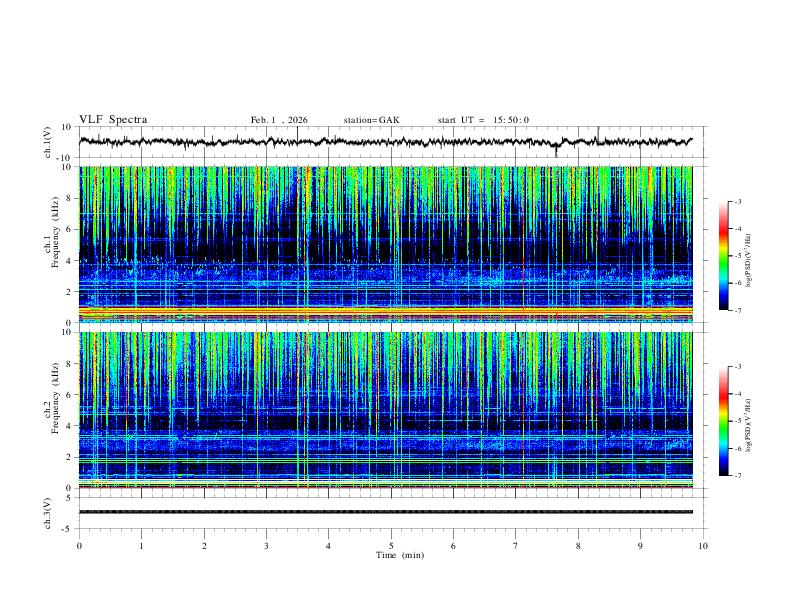Viewport: 792px width, 612px height.
Task: Click the "-5" tick on ch.2 color bar
Action: pyautogui.click(x=738, y=421)
